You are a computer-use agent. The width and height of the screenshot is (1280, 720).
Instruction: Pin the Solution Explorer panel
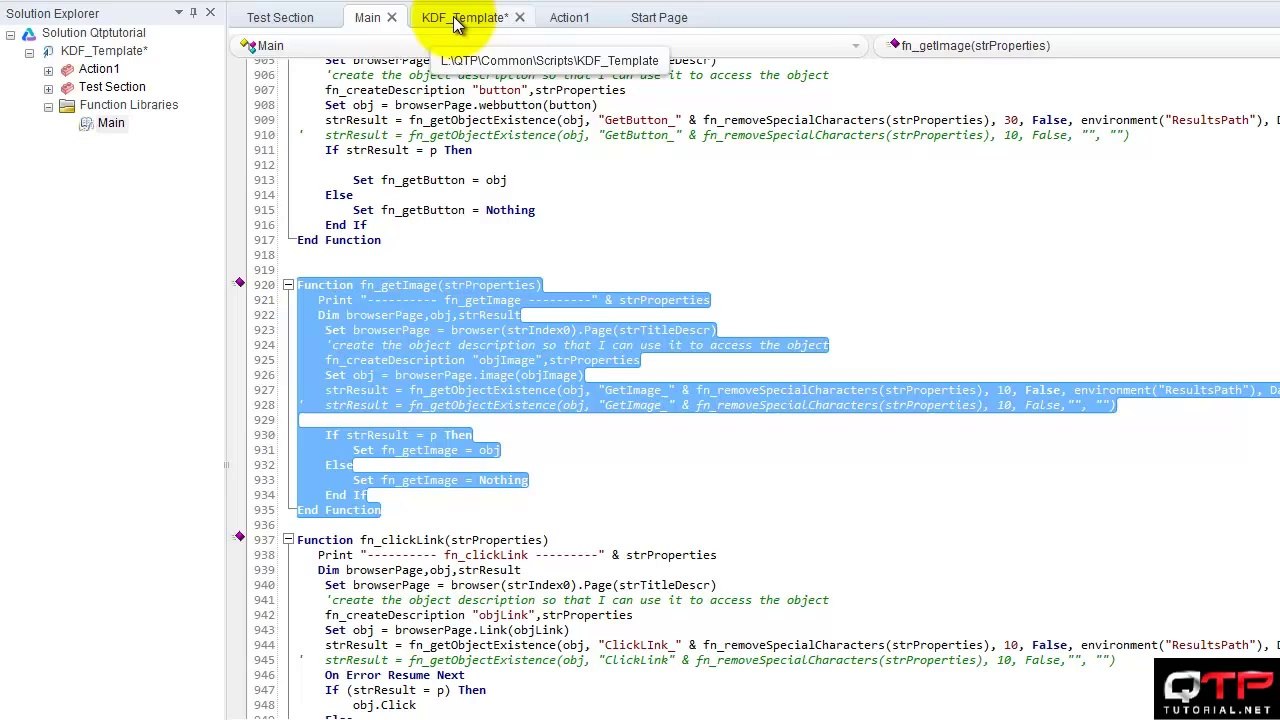pos(193,13)
